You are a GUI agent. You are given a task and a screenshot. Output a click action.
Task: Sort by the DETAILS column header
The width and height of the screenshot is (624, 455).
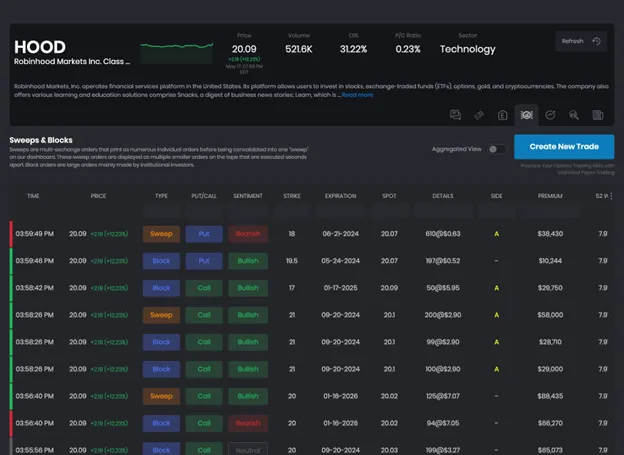[443, 196]
